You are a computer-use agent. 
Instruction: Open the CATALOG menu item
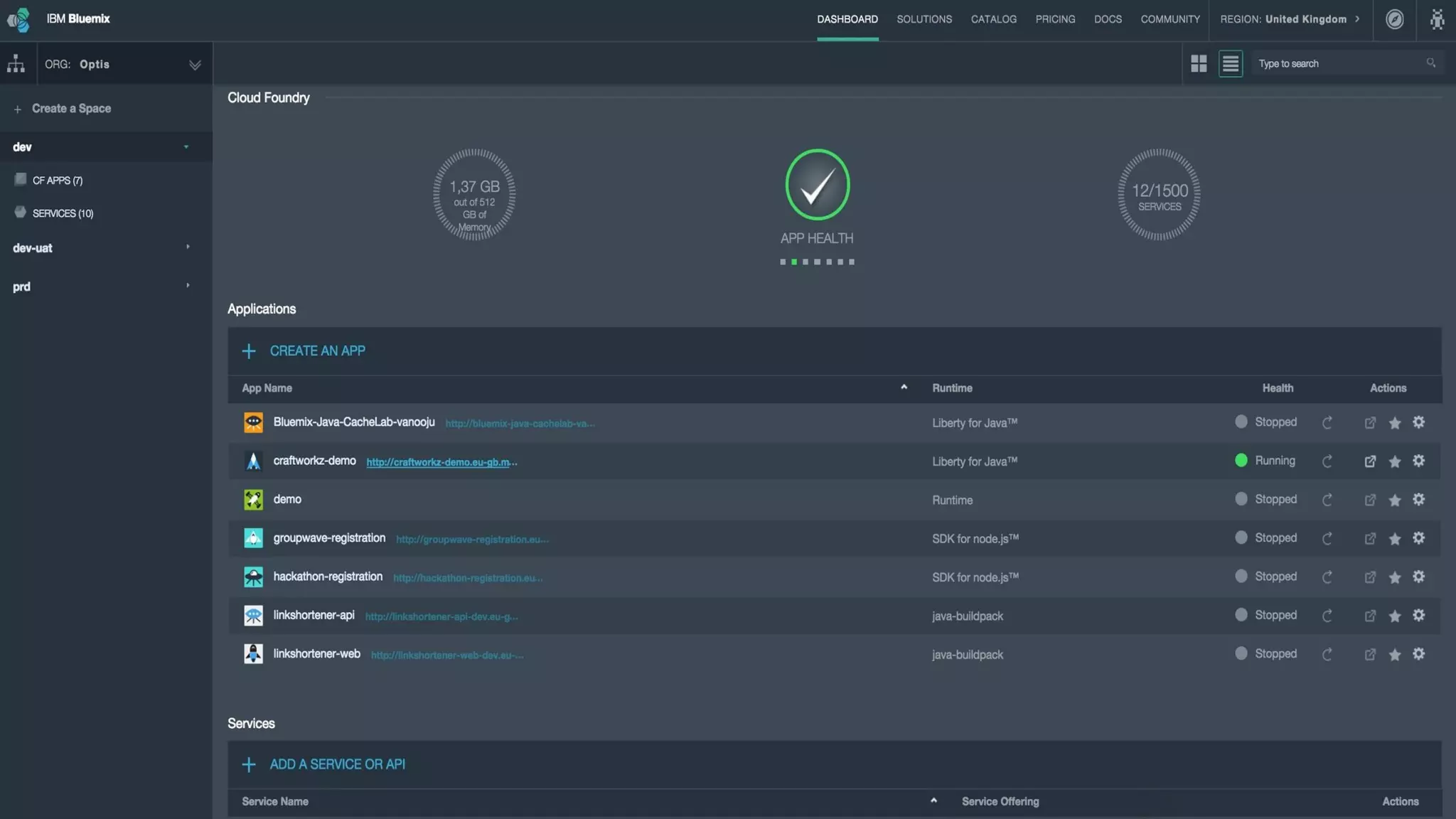[x=993, y=19]
